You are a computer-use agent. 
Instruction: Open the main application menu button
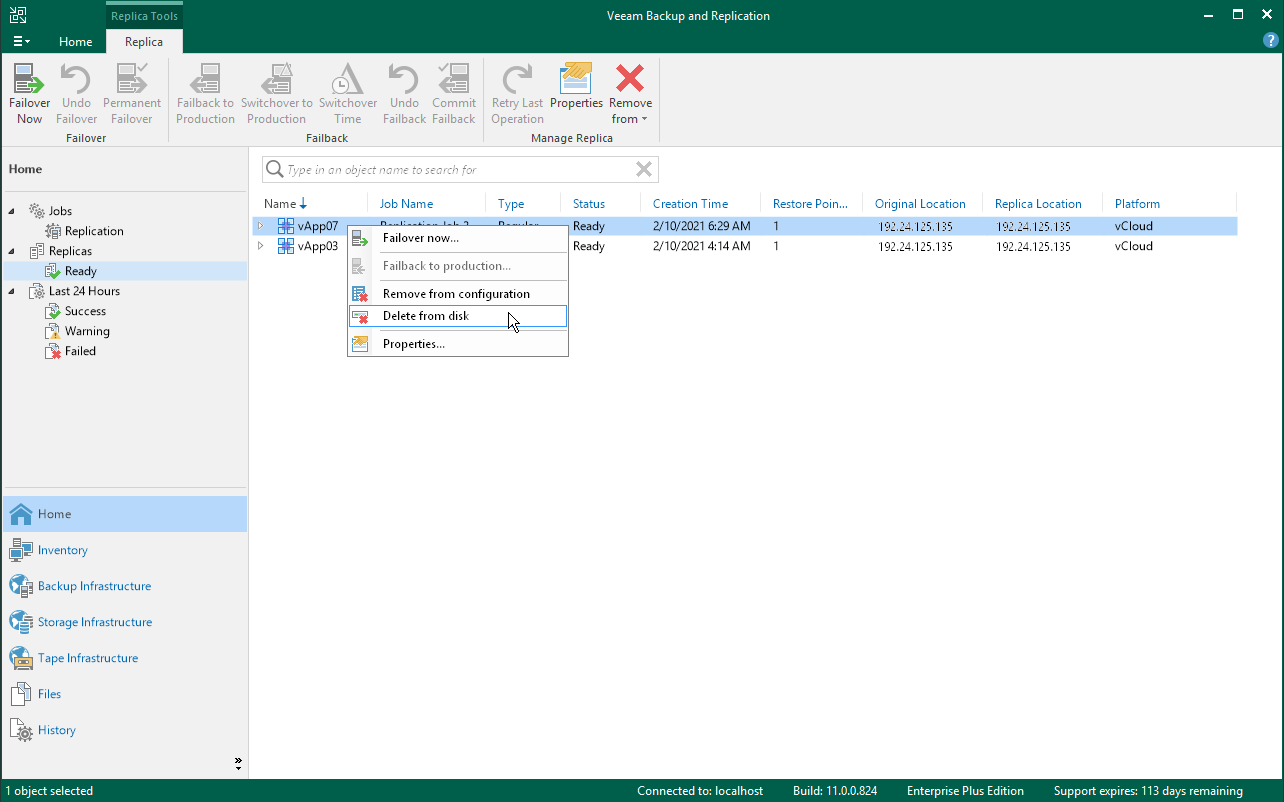[x=21, y=42]
